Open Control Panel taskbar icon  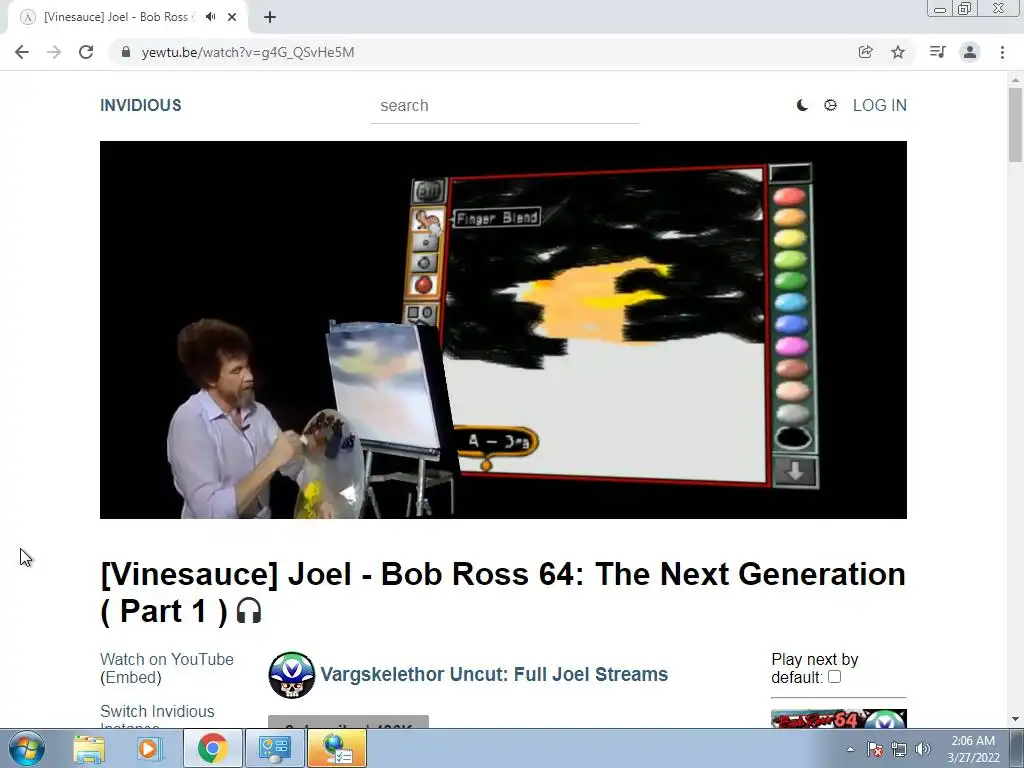pos(274,748)
